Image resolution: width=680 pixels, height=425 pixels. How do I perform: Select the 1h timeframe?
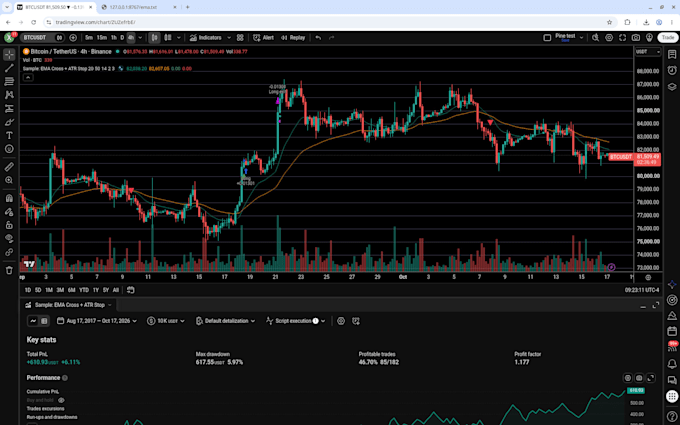click(x=114, y=38)
